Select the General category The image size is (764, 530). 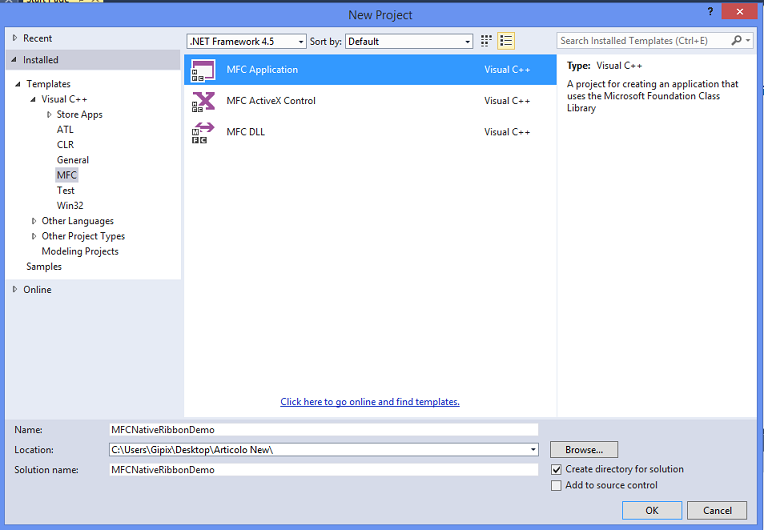click(x=73, y=160)
